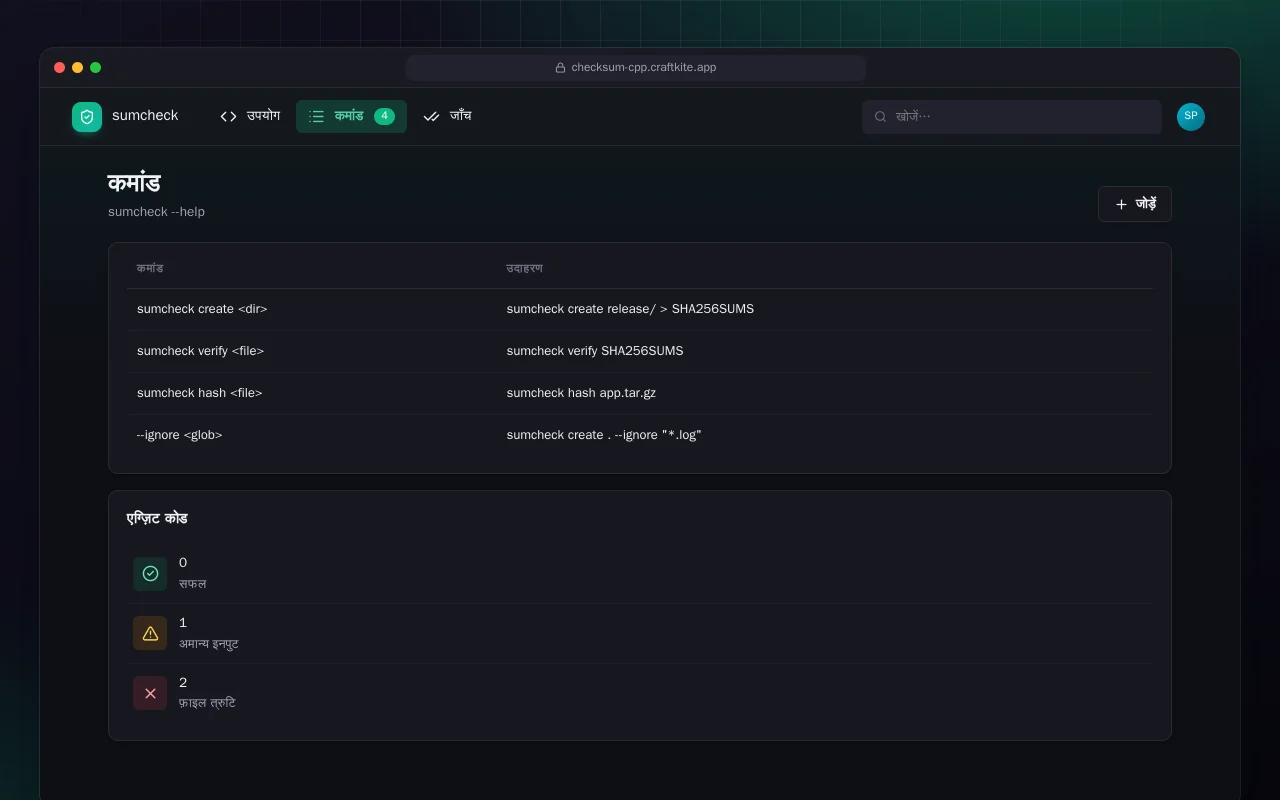
Task: Click the magnifier icon in search box
Action: coord(881,116)
